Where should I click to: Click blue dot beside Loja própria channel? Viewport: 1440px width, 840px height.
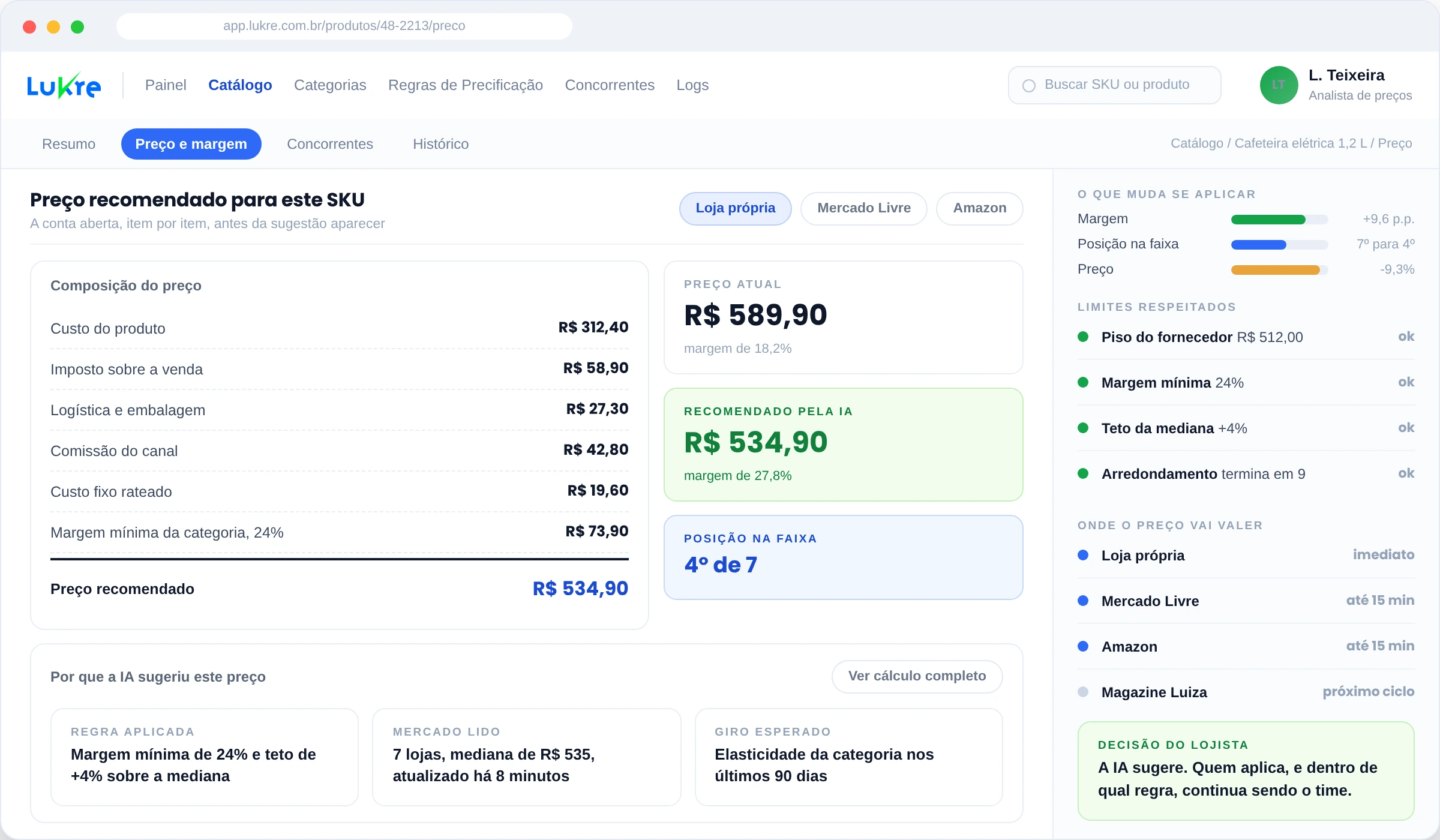(x=1083, y=555)
